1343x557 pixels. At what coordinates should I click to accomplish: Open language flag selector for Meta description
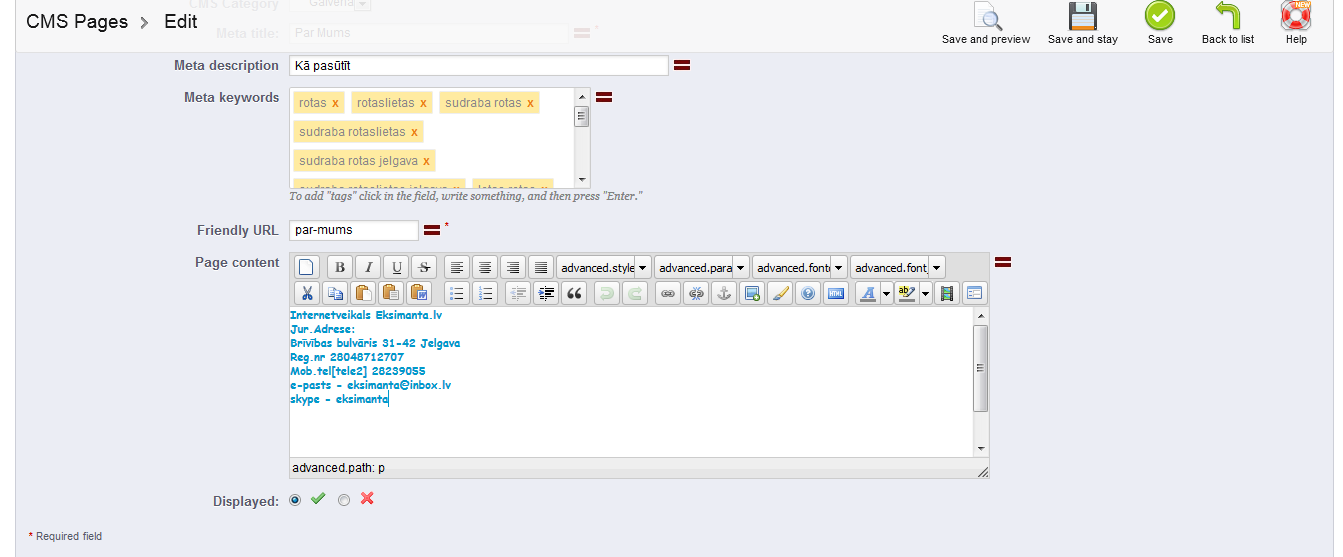[x=682, y=65]
